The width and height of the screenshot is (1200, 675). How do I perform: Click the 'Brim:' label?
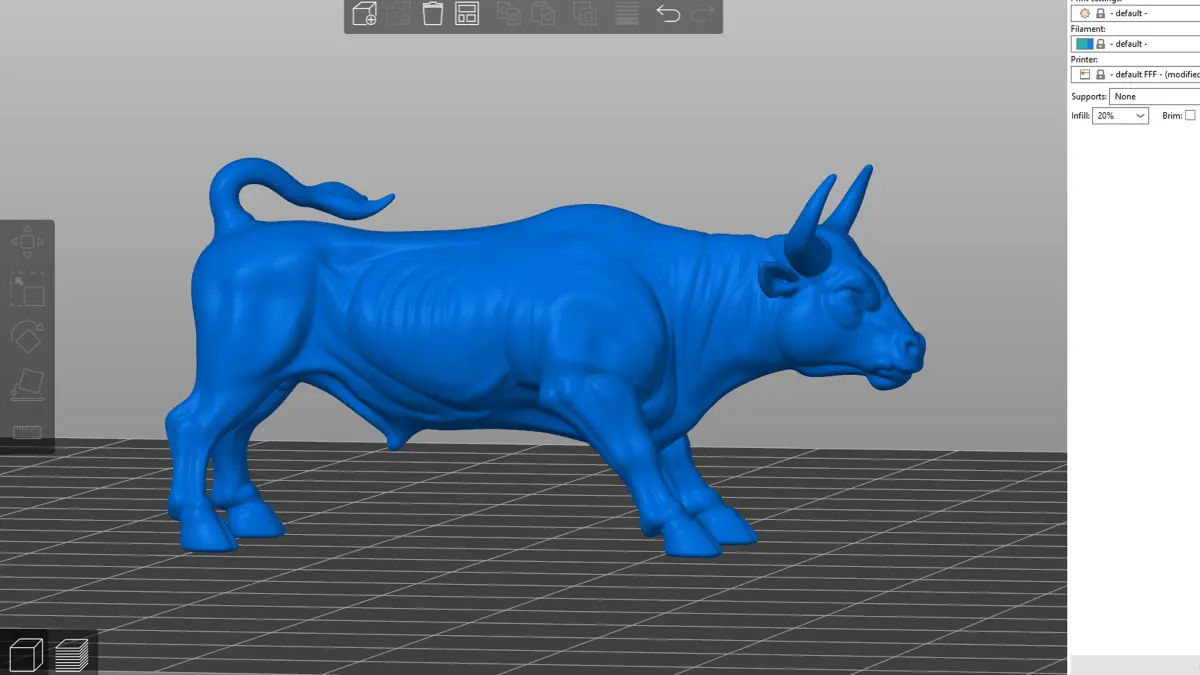tap(1171, 116)
